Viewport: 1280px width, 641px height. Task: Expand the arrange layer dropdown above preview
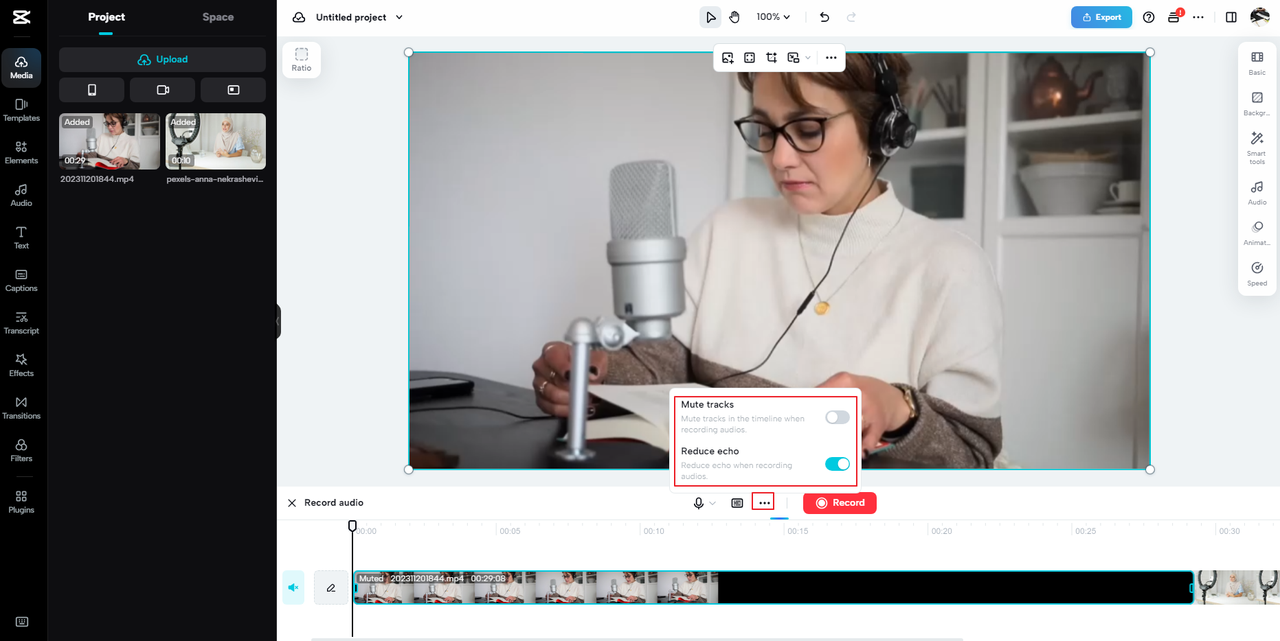[x=807, y=58]
